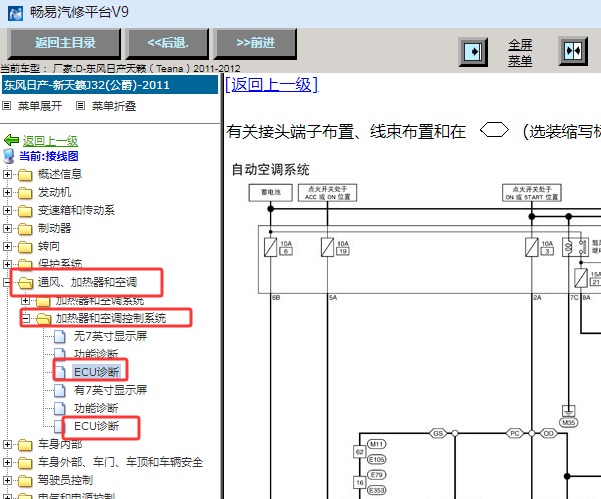Open the highlighted ECU诊断 under 无7英寸显示屏
601x499 pixels.
pyautogui.click(x=96, y=372)
